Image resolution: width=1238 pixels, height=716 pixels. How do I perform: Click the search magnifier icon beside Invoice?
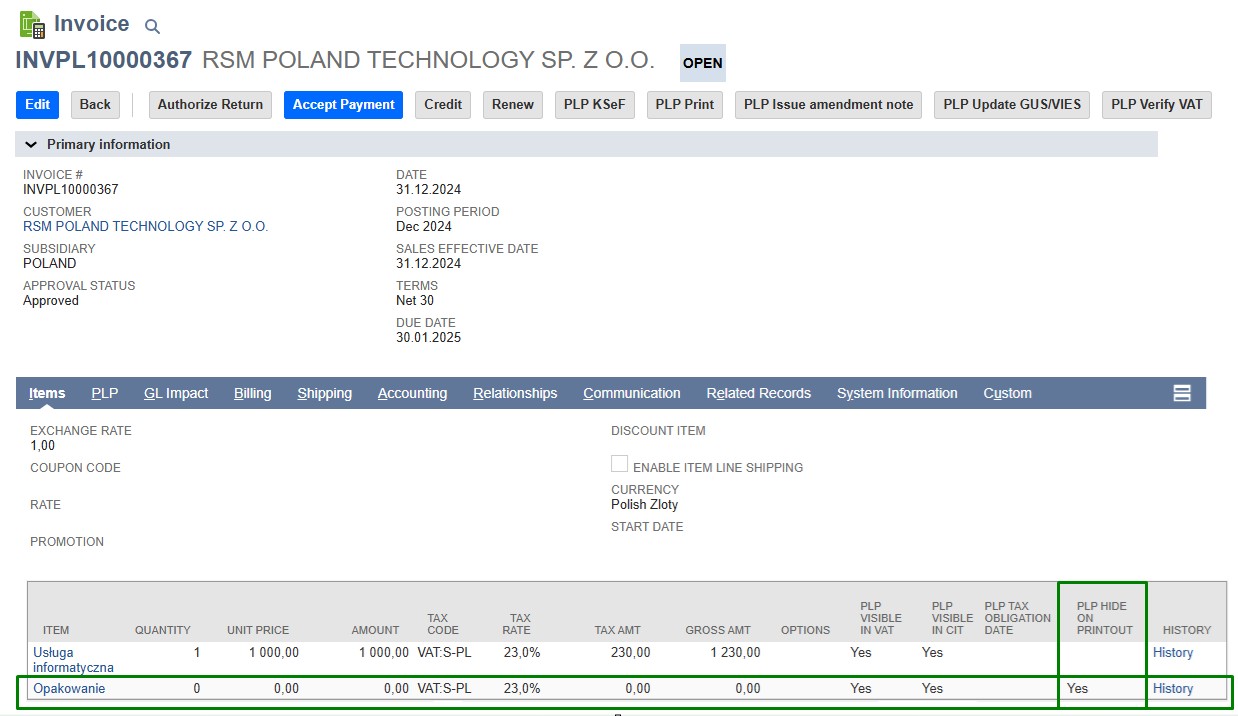pyautogui.click(x=152, y=27)
